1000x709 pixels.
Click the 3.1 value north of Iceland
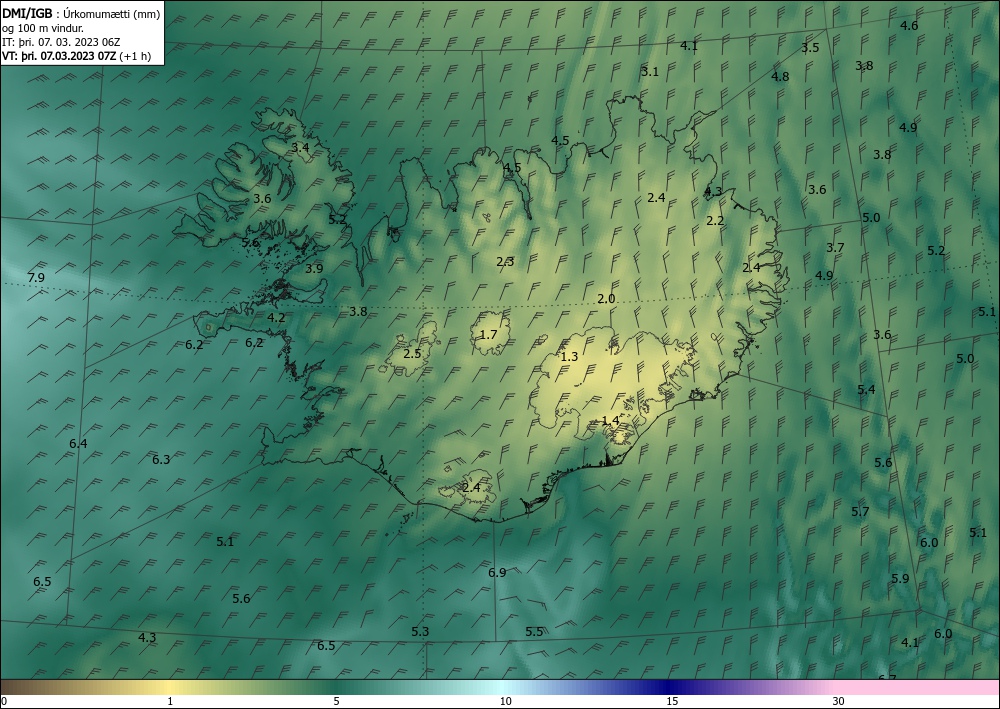[650, 71]
